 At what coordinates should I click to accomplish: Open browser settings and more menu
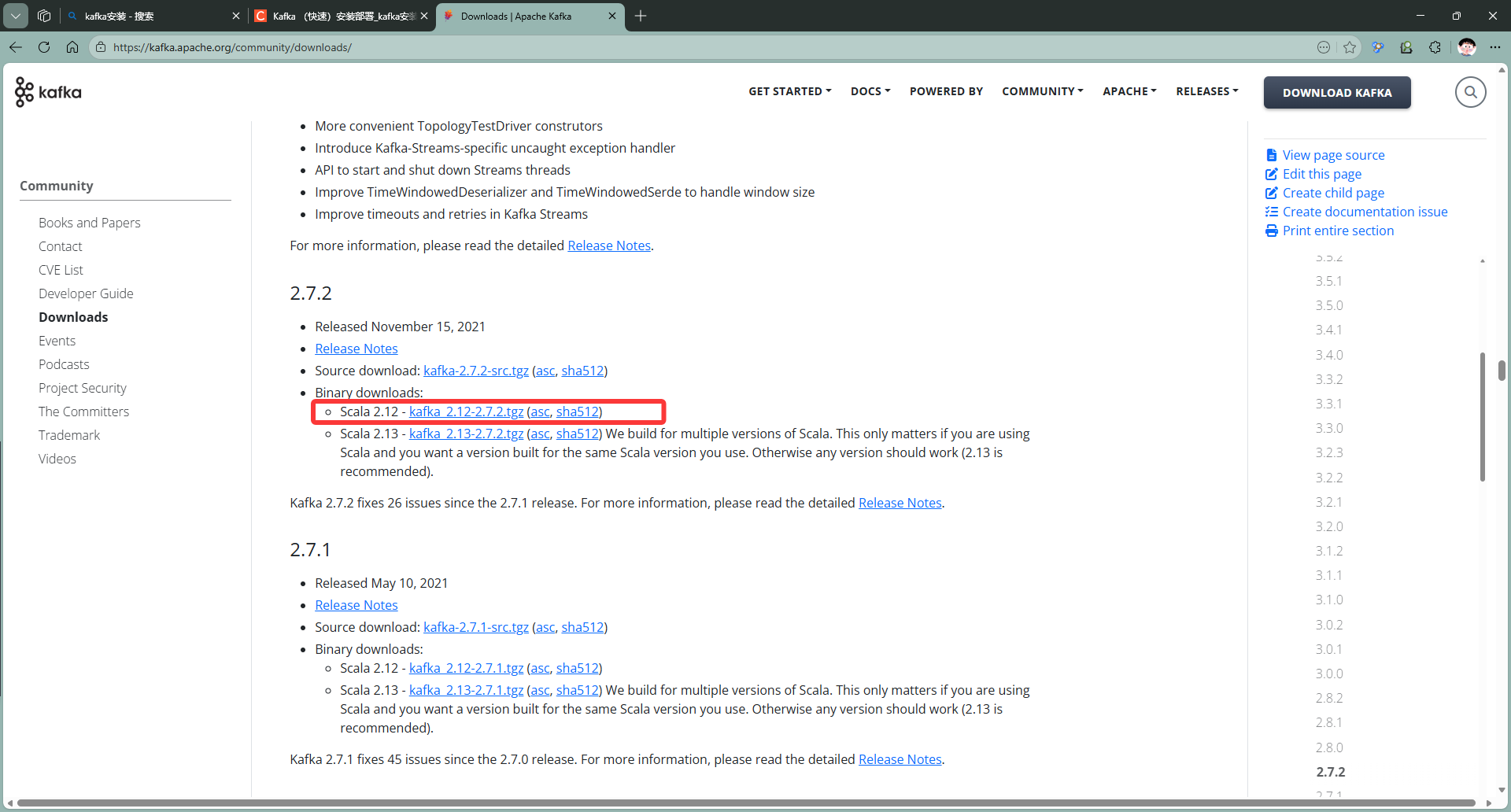[1495, 47]
